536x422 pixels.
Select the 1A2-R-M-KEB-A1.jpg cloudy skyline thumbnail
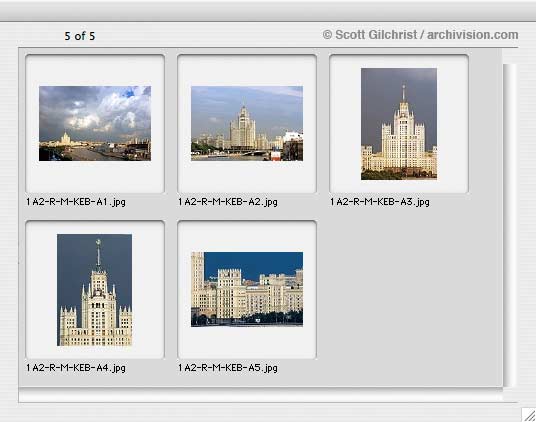pyautogui.click(x=95, y=123)
